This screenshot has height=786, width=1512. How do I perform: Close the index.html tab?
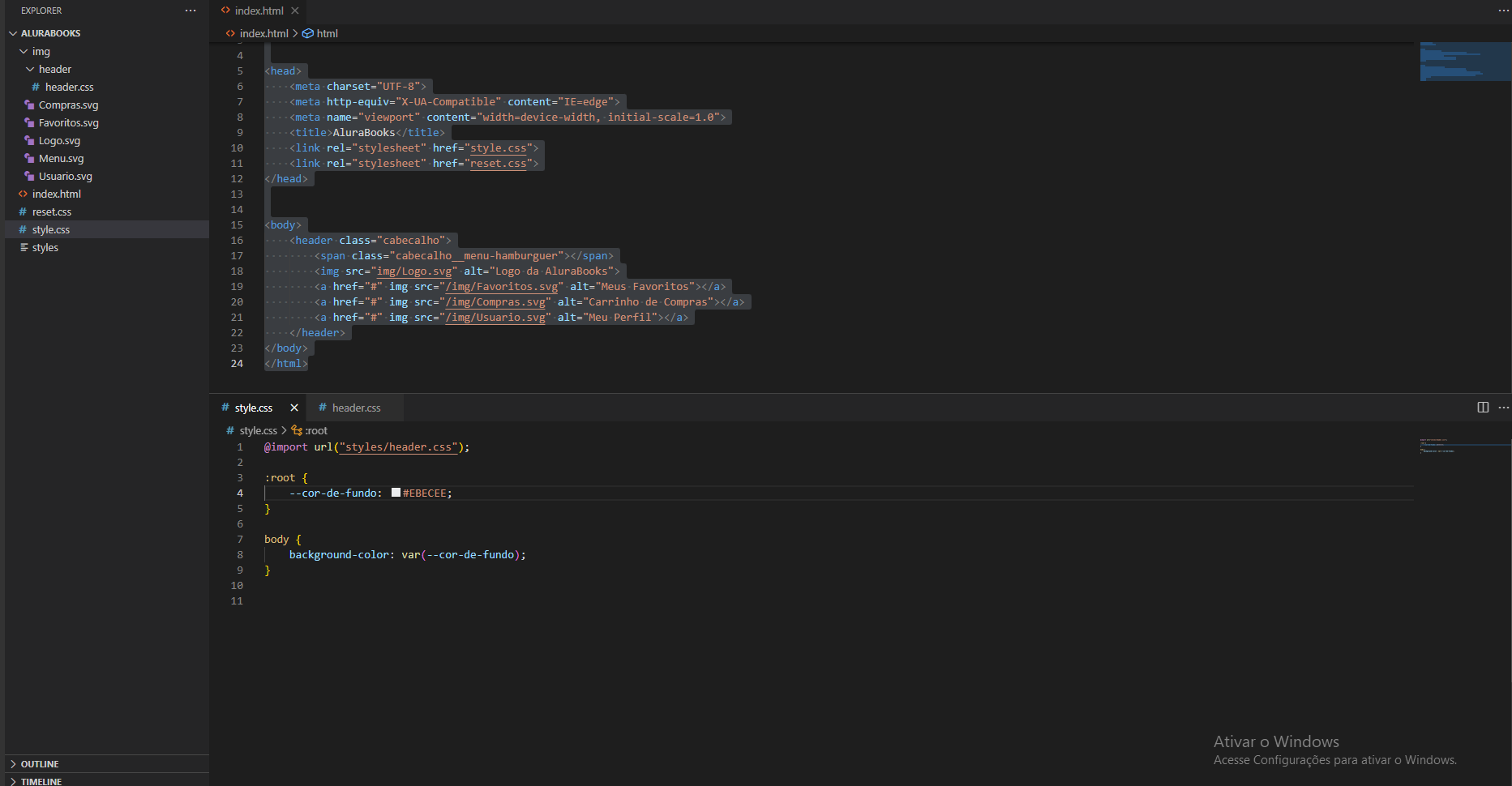[295, 11]
